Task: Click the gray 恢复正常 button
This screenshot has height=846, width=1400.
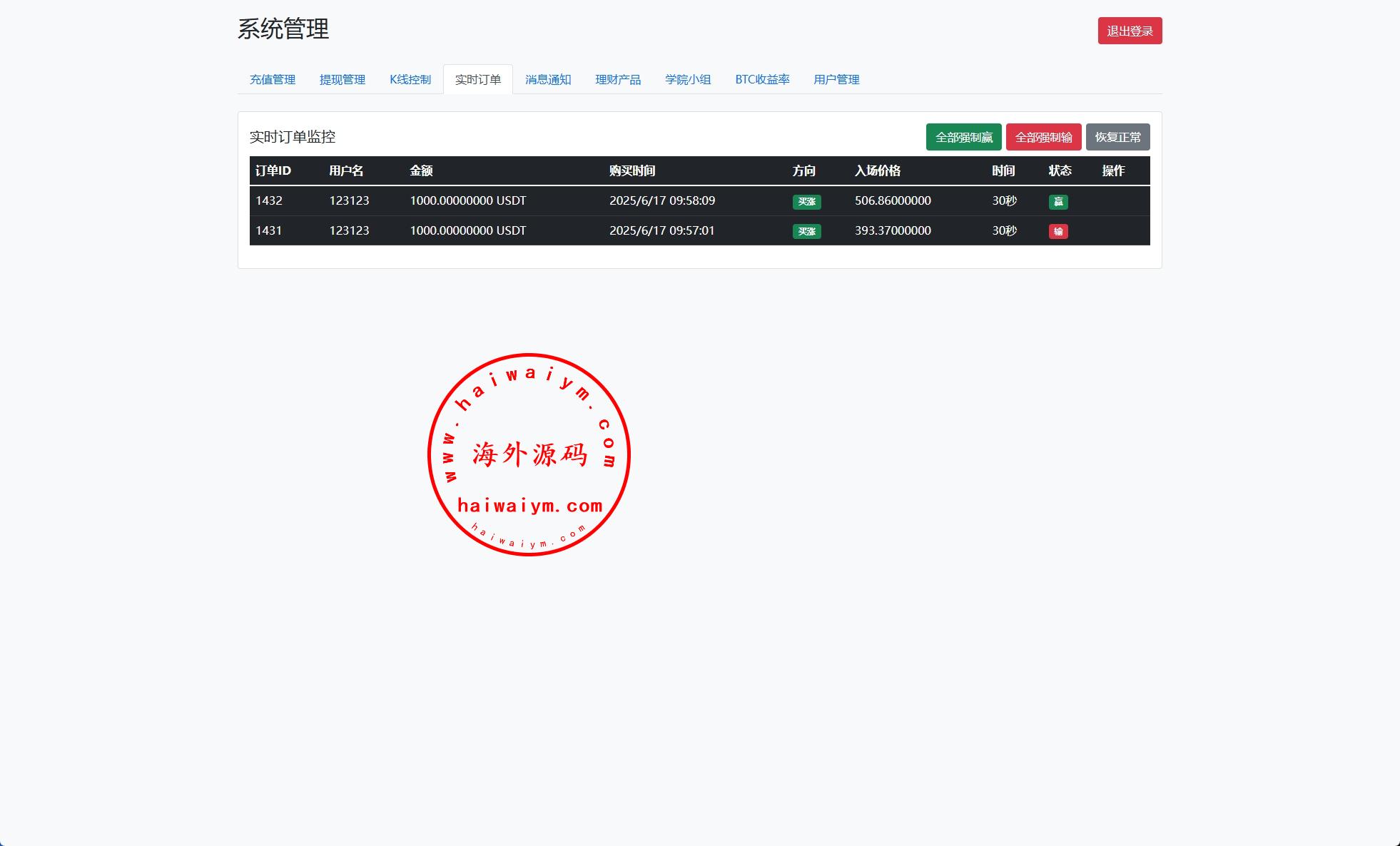Action: tap(1117, 137)
